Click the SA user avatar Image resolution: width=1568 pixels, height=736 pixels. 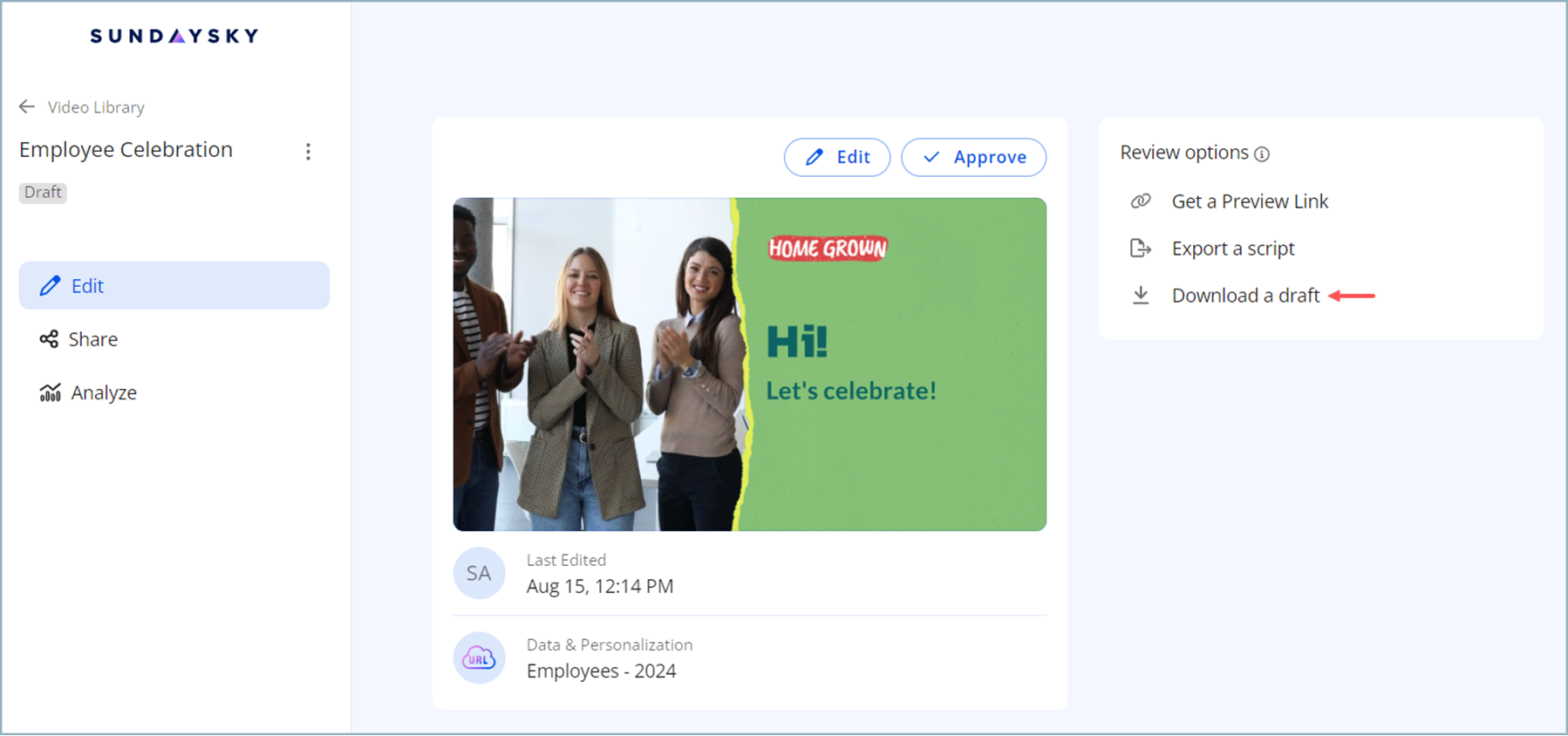pos(479,573)
